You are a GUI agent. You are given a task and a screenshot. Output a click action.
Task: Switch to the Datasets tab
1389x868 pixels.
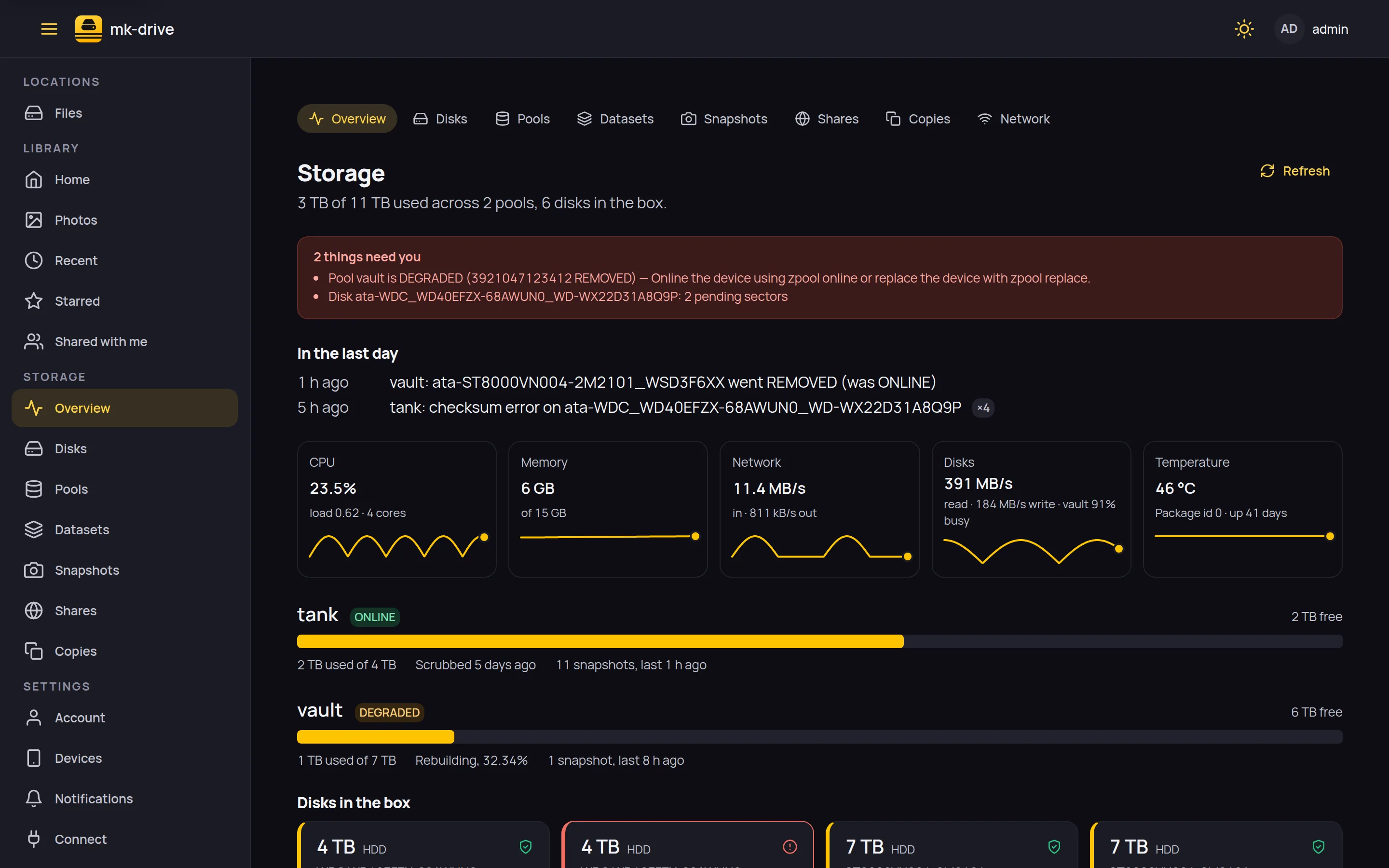click(x=615, y=119)
